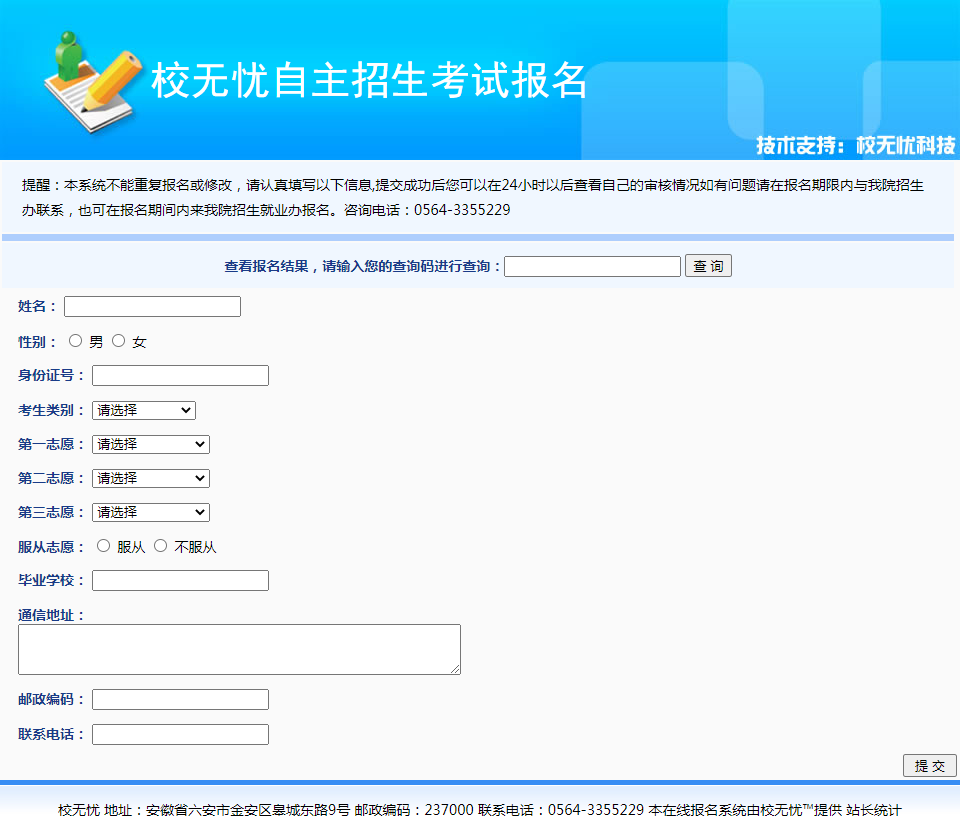Focus the query code input field
The image size is (960, 840).
click(593, 266)
